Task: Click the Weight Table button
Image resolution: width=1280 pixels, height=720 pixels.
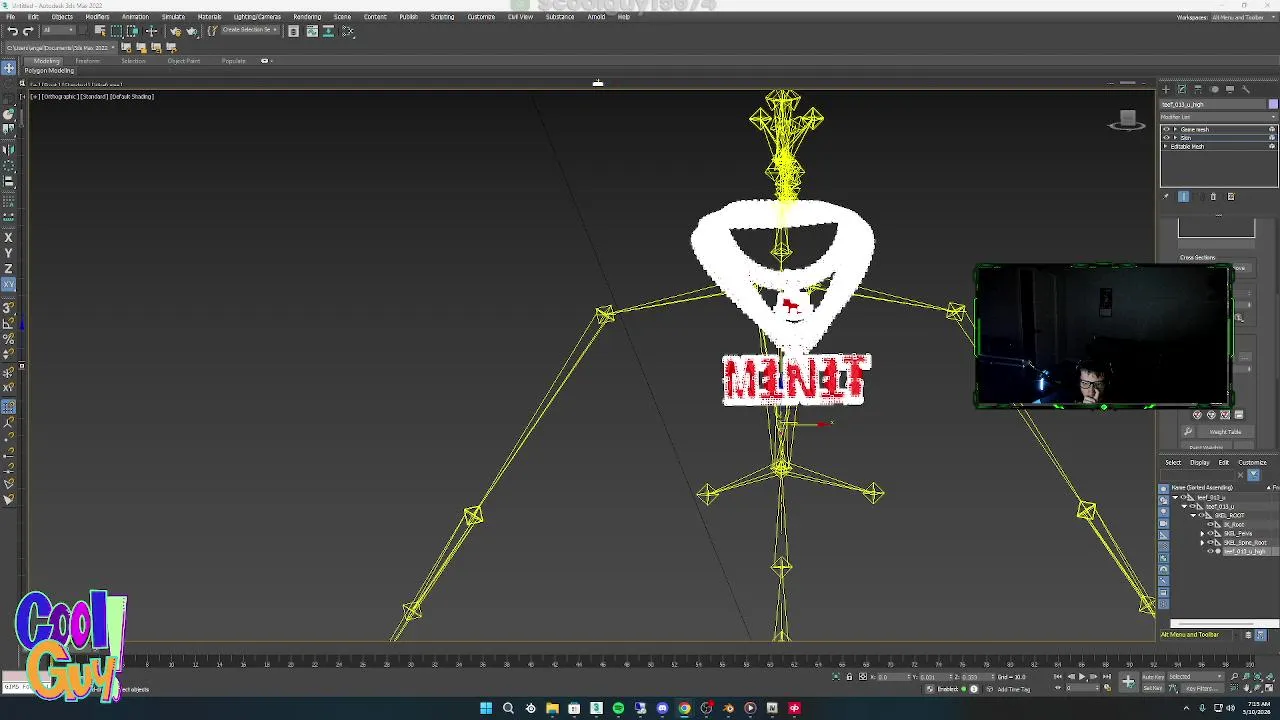Action: [x=1225, y=432]
